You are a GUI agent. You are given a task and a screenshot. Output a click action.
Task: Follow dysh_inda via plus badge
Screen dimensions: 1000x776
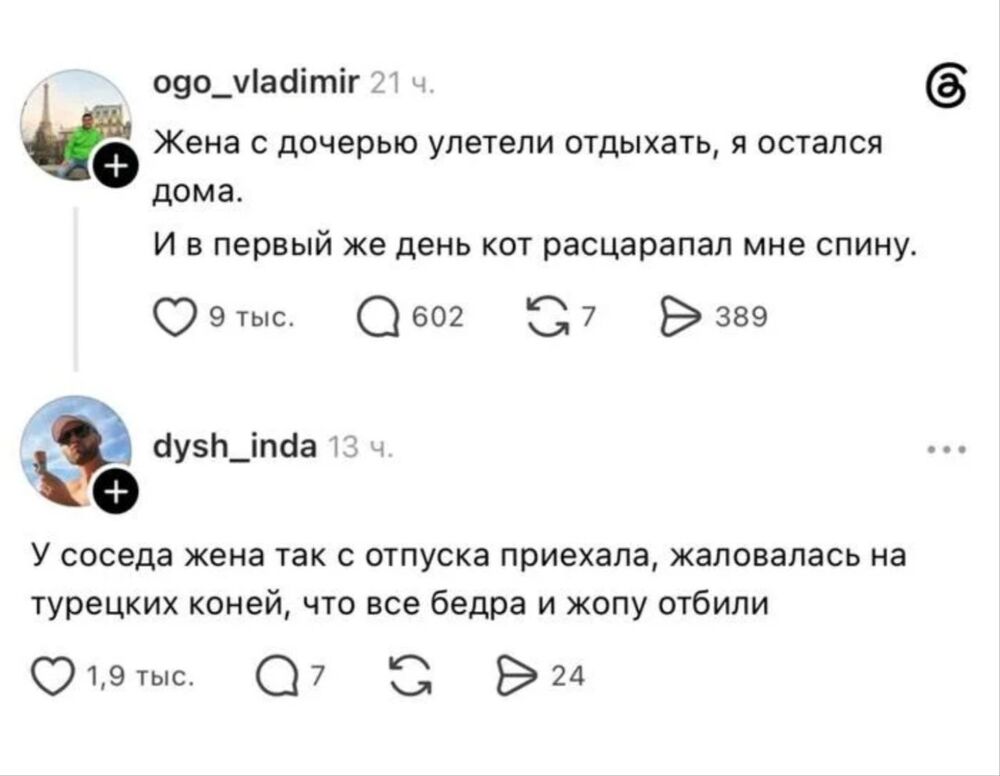coord(115,492)
